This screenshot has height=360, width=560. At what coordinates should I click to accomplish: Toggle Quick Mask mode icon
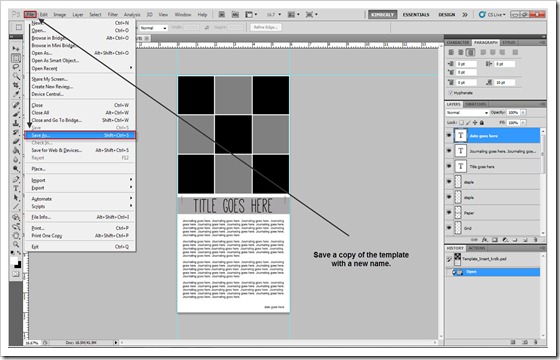tap(16, 274)
